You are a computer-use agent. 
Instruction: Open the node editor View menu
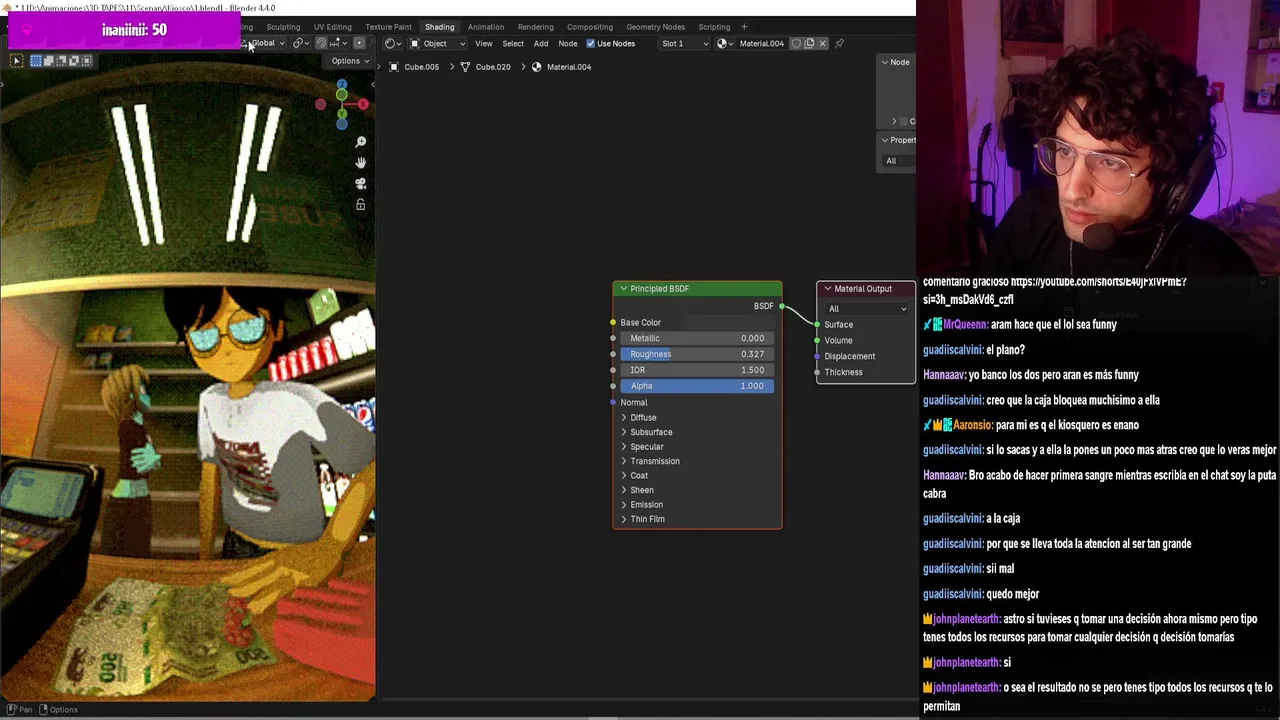(x=483, y=43)
